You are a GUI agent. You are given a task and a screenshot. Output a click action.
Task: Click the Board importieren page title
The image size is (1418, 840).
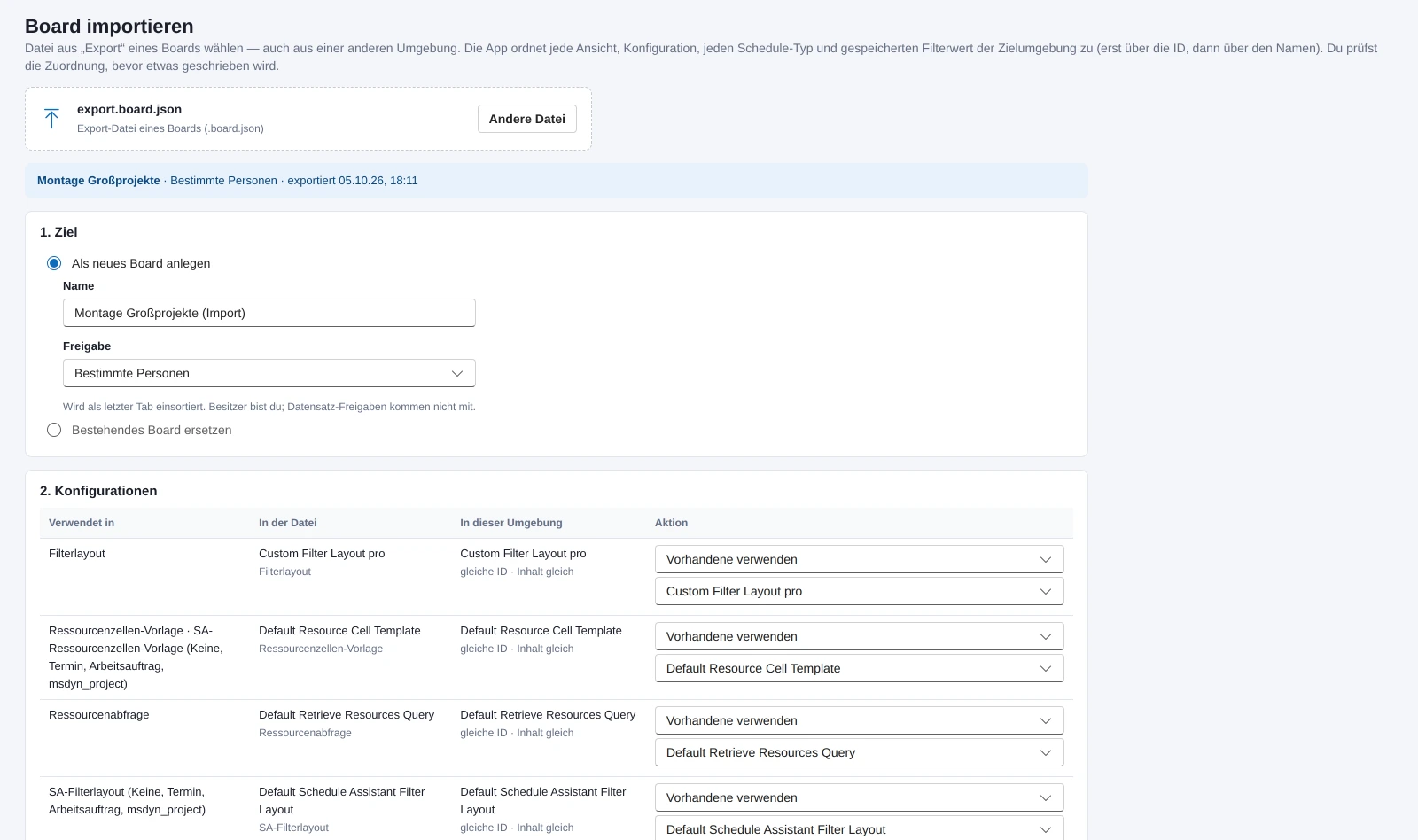[109, 27]
